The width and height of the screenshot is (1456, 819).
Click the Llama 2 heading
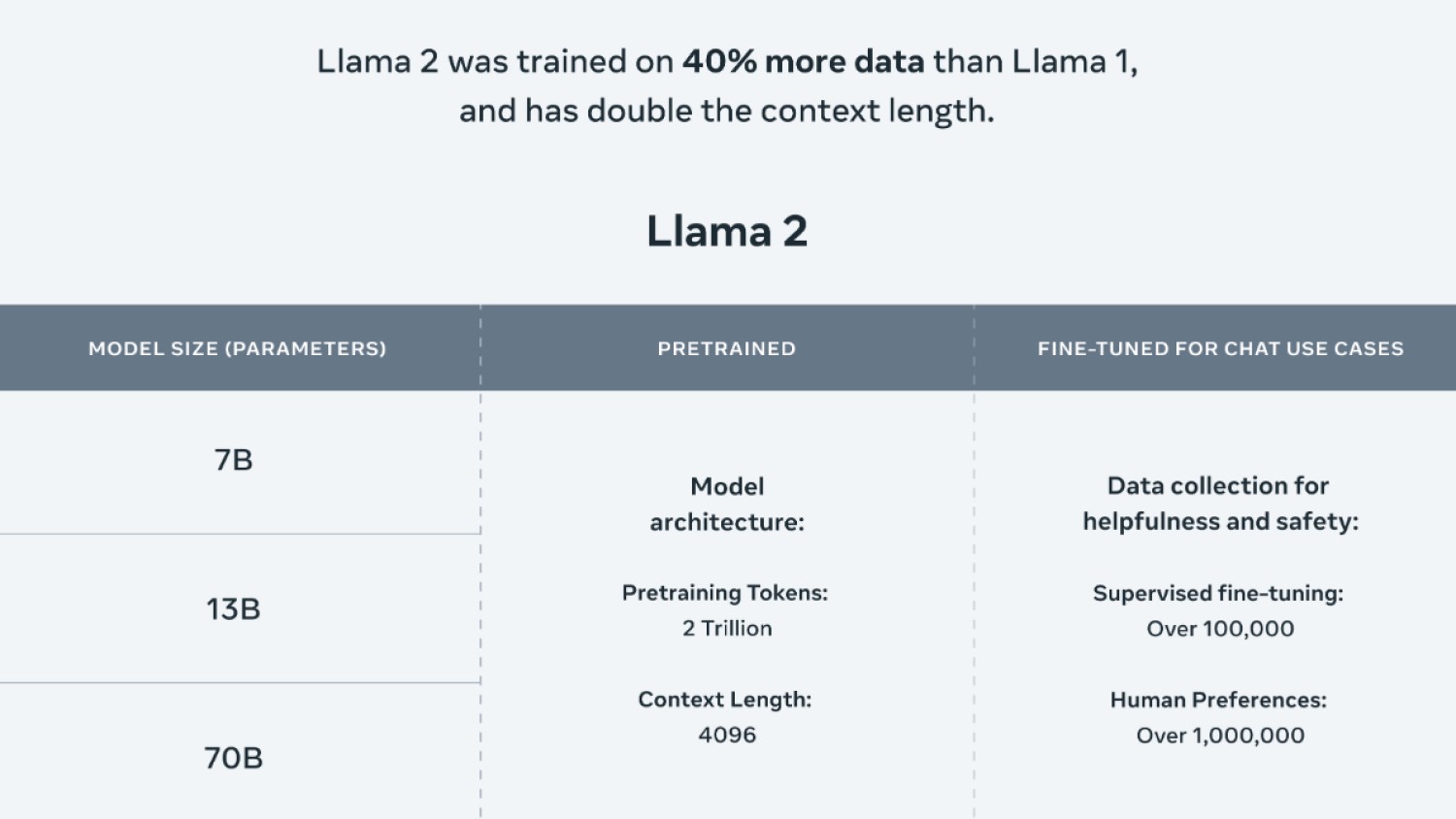pyautogui.click(x=727, y=231)
